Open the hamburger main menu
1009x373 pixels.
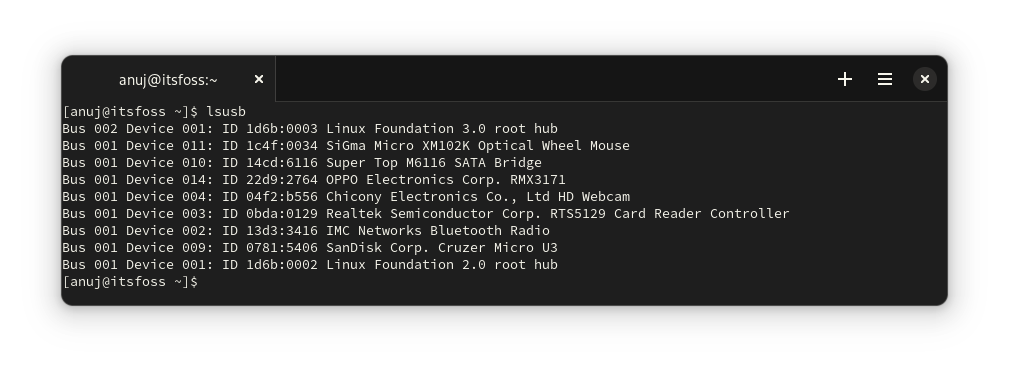pos(884,79)
